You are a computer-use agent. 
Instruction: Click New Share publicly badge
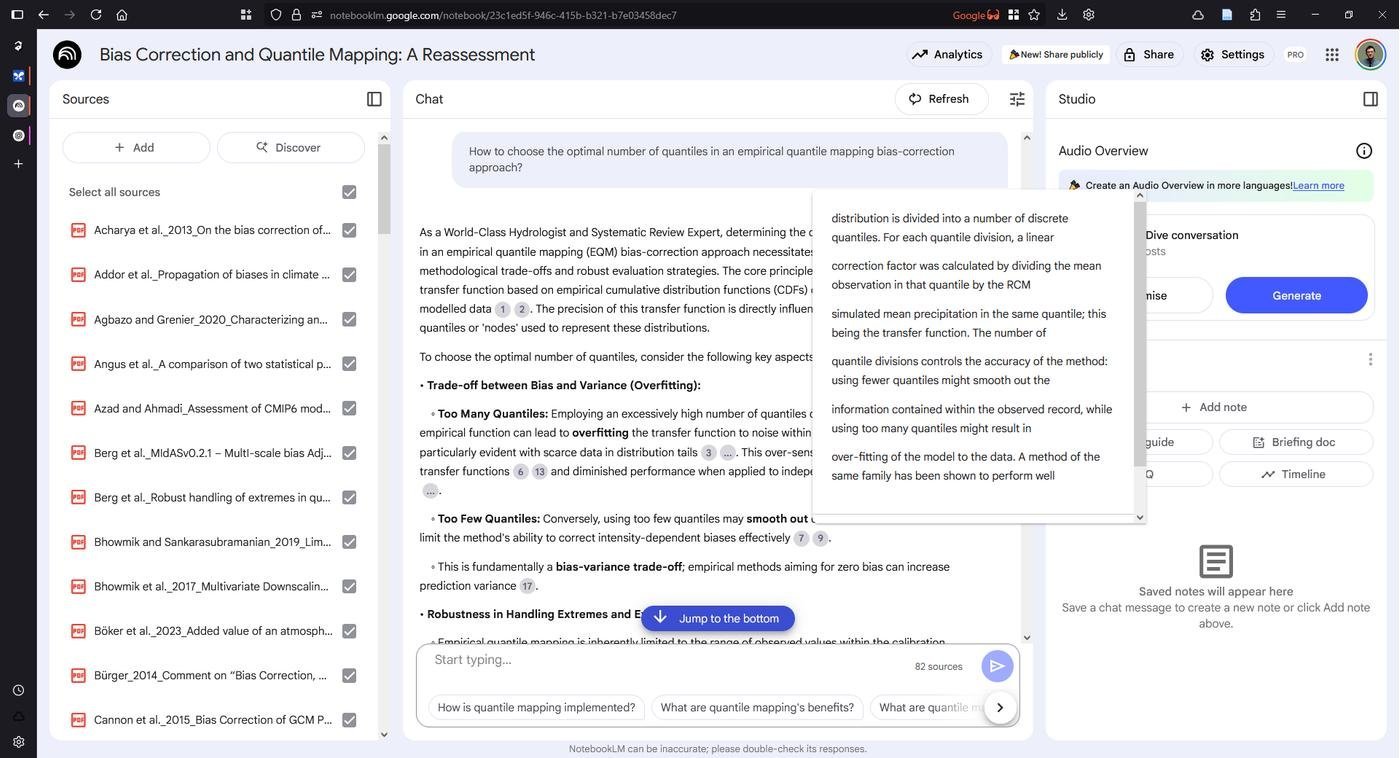point(1056,55)
